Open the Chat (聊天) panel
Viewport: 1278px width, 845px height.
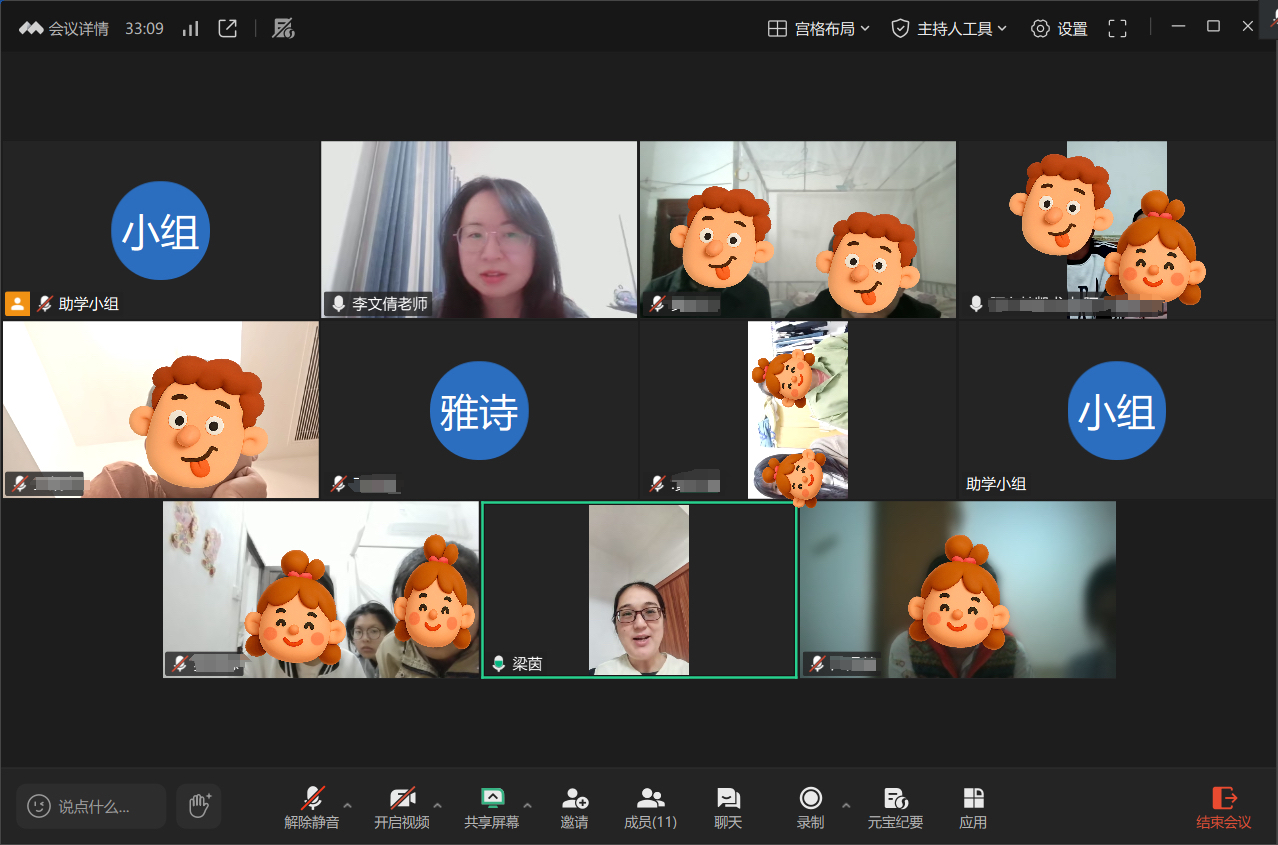point(728,807)
